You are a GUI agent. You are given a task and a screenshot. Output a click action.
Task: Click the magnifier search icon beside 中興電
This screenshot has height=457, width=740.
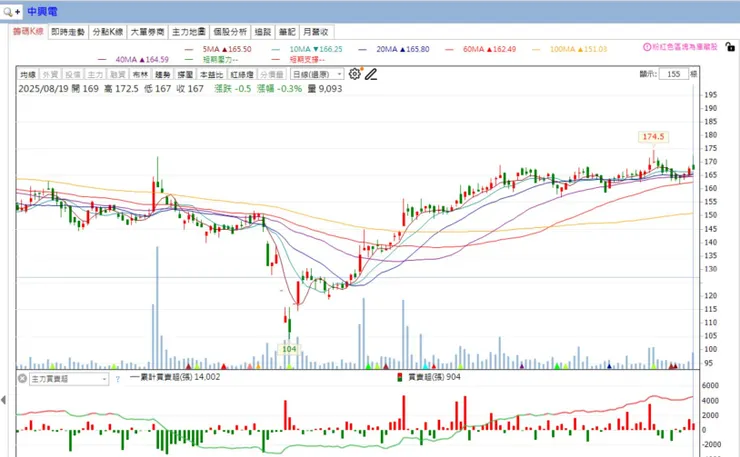[8, 12]
